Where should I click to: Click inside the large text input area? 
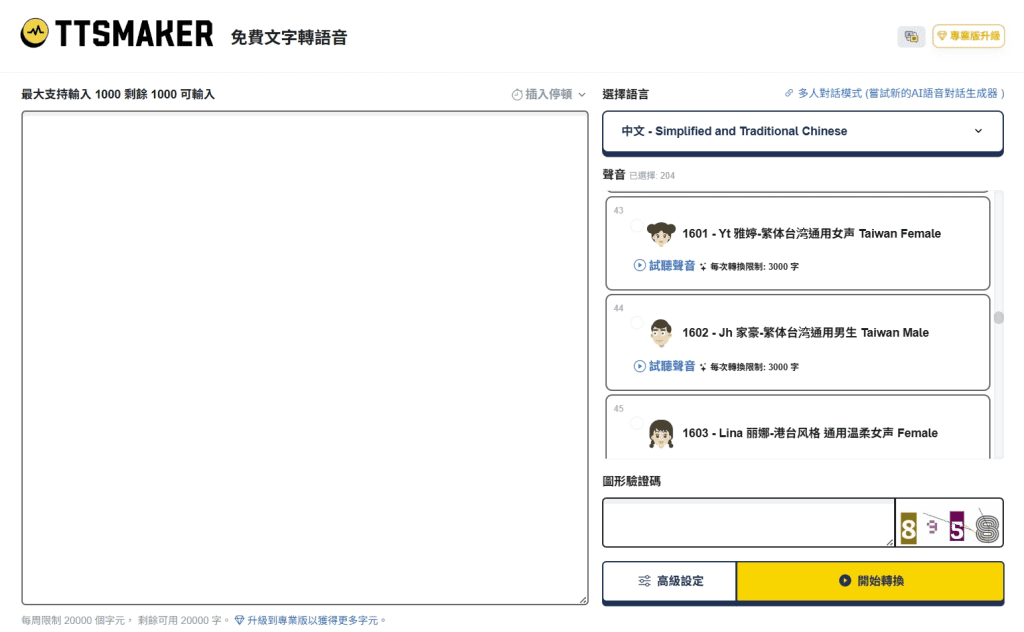(x=305, y=358)
